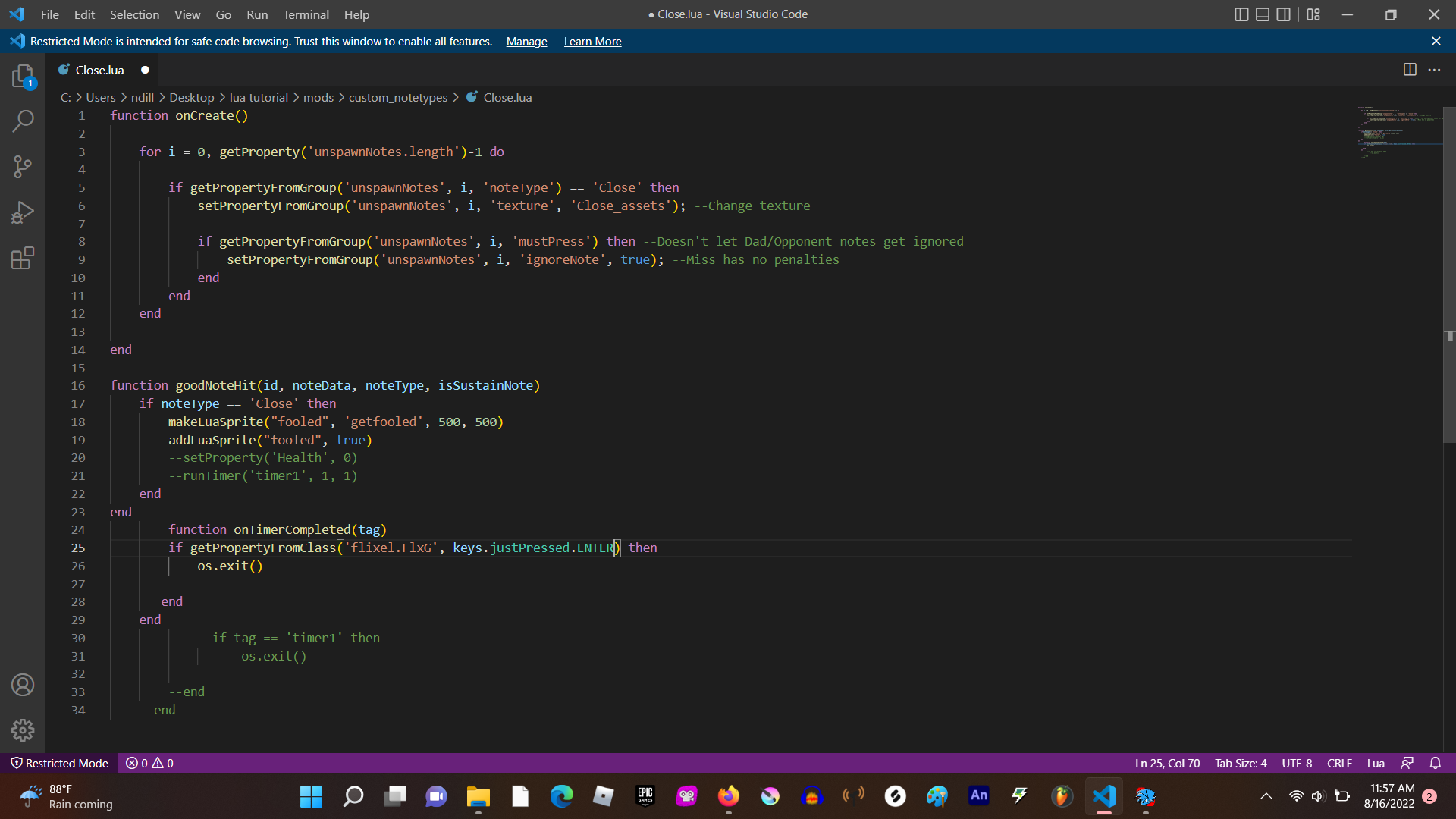Open the Search view icon
Screen dimensions: 1456x819
pos(23,121)
